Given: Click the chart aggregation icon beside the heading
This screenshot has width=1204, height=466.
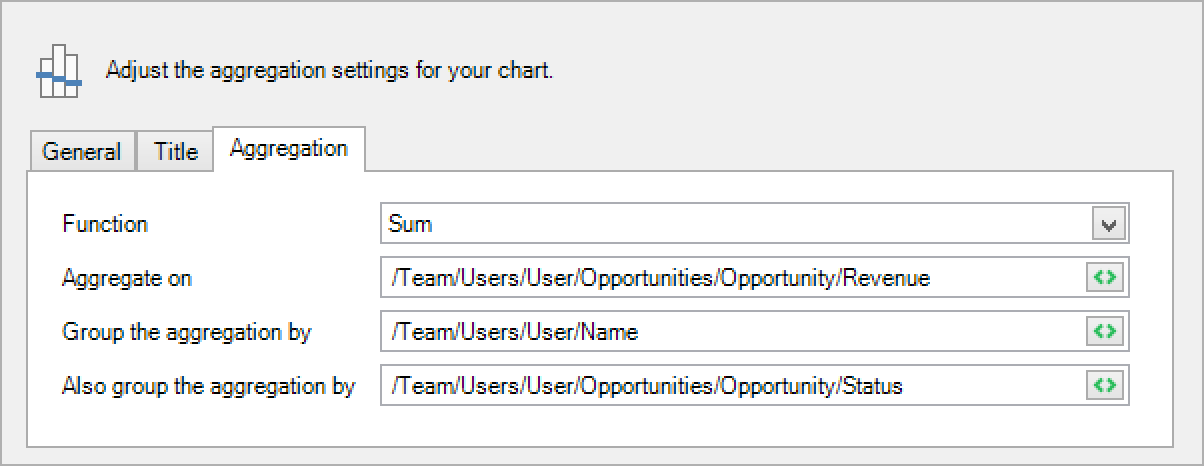Looking at the screenshot, I should point(58,72).
